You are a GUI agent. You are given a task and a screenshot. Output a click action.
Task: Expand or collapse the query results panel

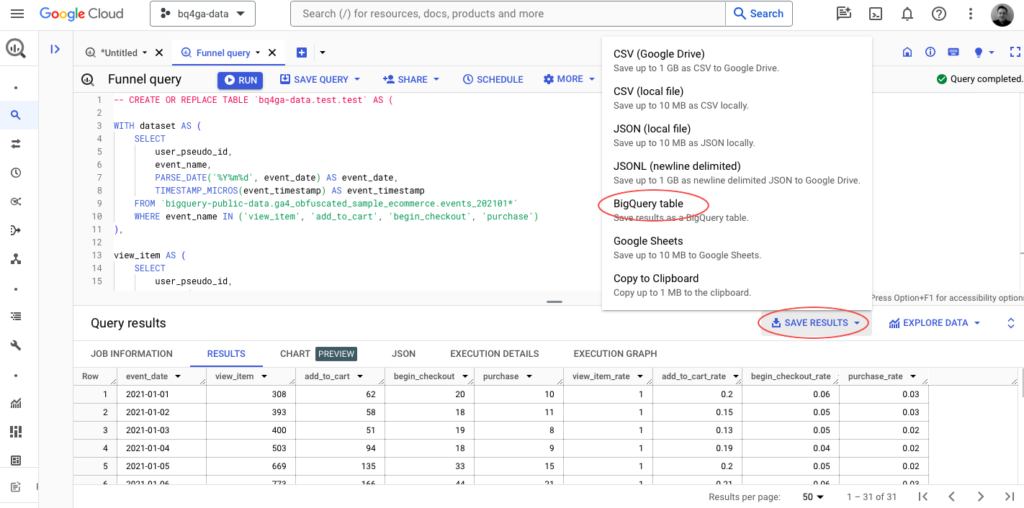point(1011,323)
